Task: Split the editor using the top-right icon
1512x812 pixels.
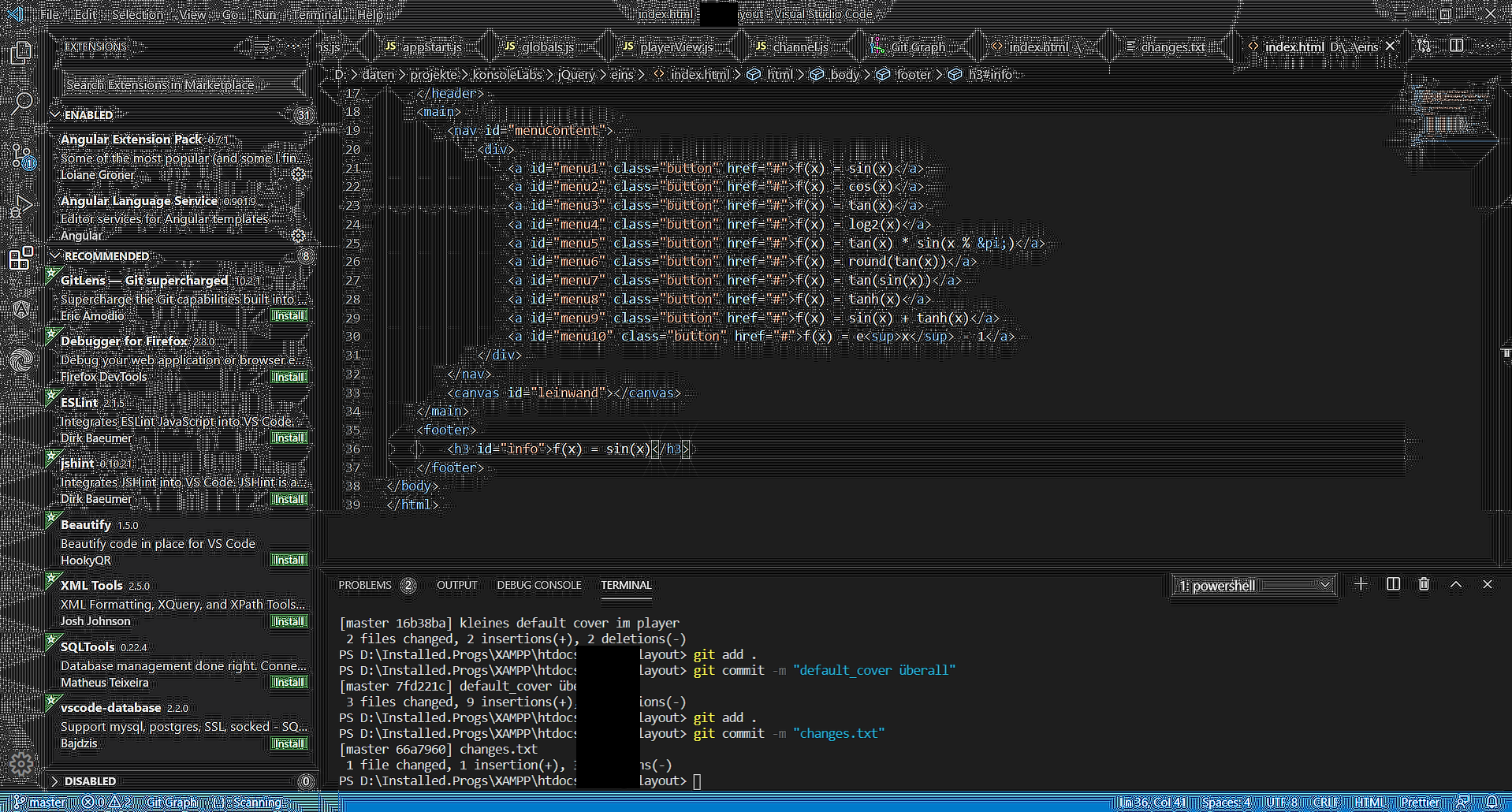Action: point(1455,46)
